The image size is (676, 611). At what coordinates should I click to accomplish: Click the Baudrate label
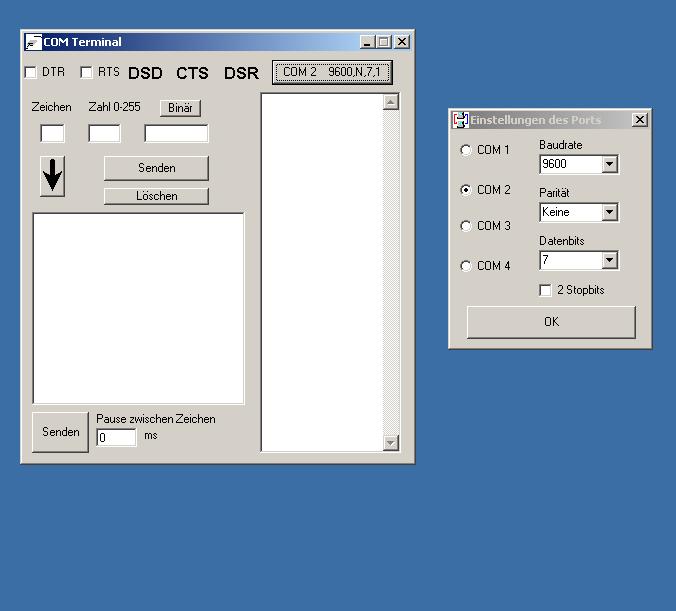click(560, 145)
